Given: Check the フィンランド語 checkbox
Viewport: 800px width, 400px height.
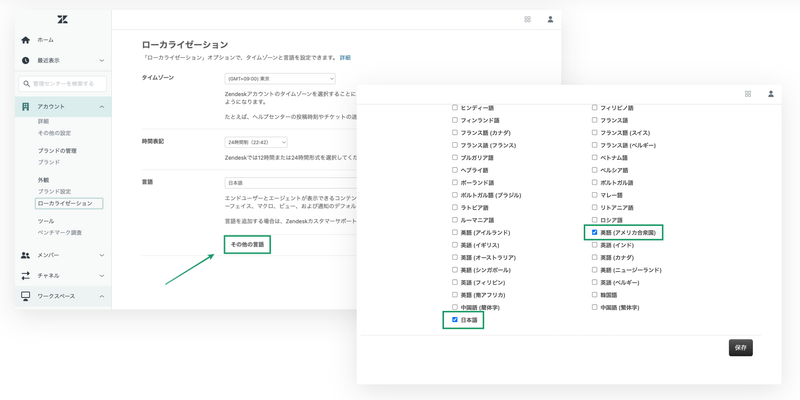Looking at the screenshot, I should (x=455, y=120).
